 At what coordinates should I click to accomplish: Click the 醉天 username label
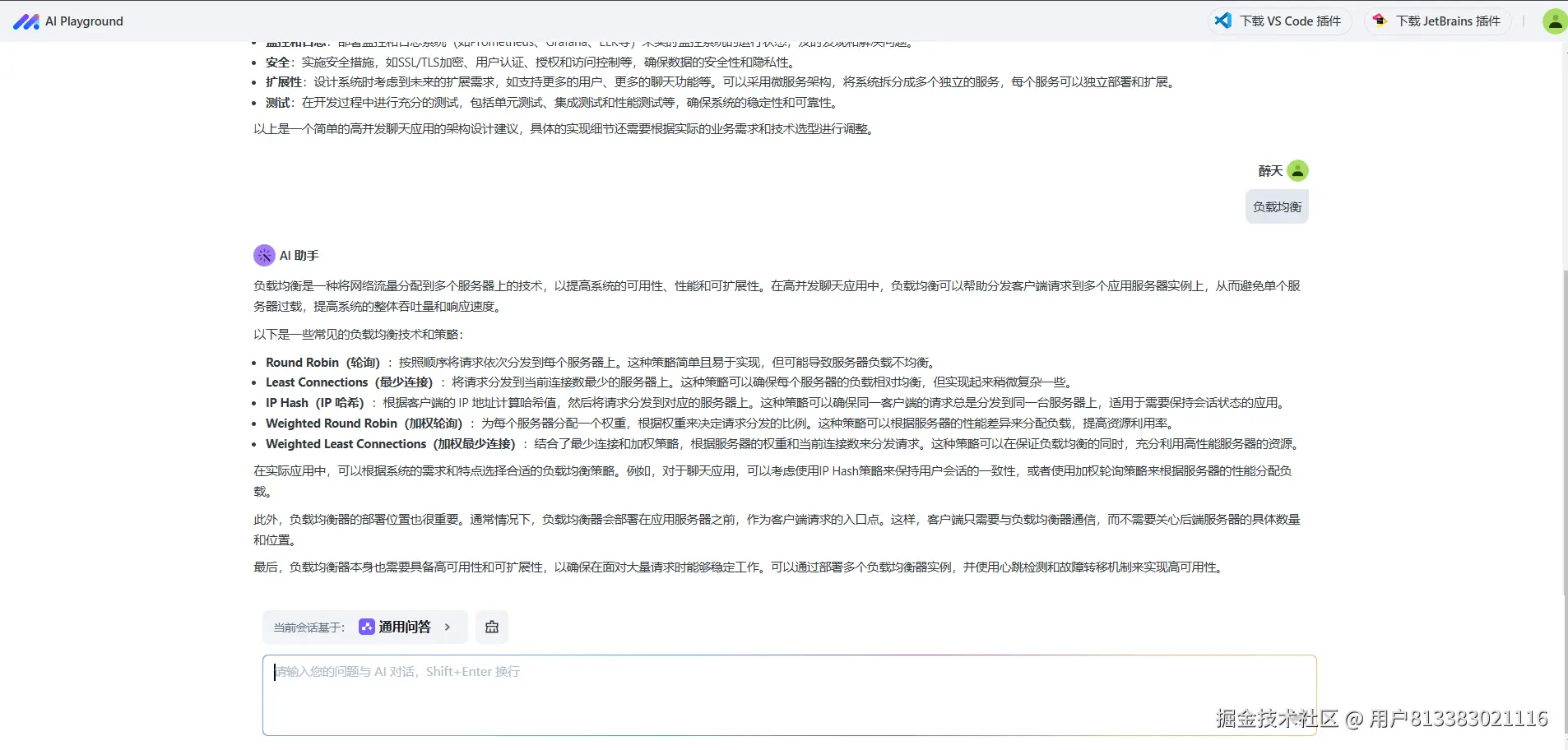coord(1269,170)
